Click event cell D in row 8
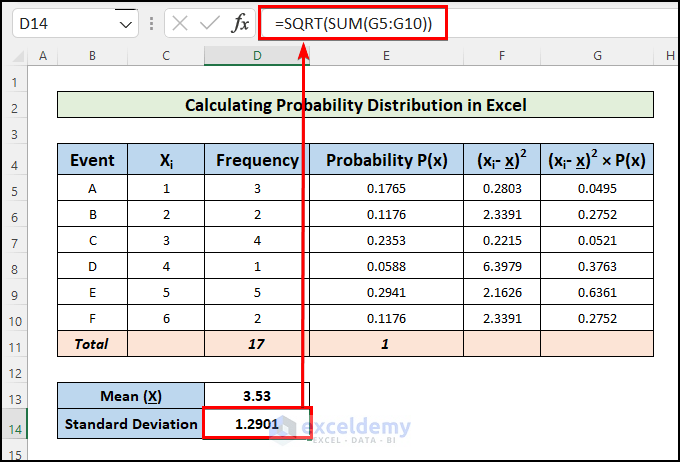 (92, 266)
